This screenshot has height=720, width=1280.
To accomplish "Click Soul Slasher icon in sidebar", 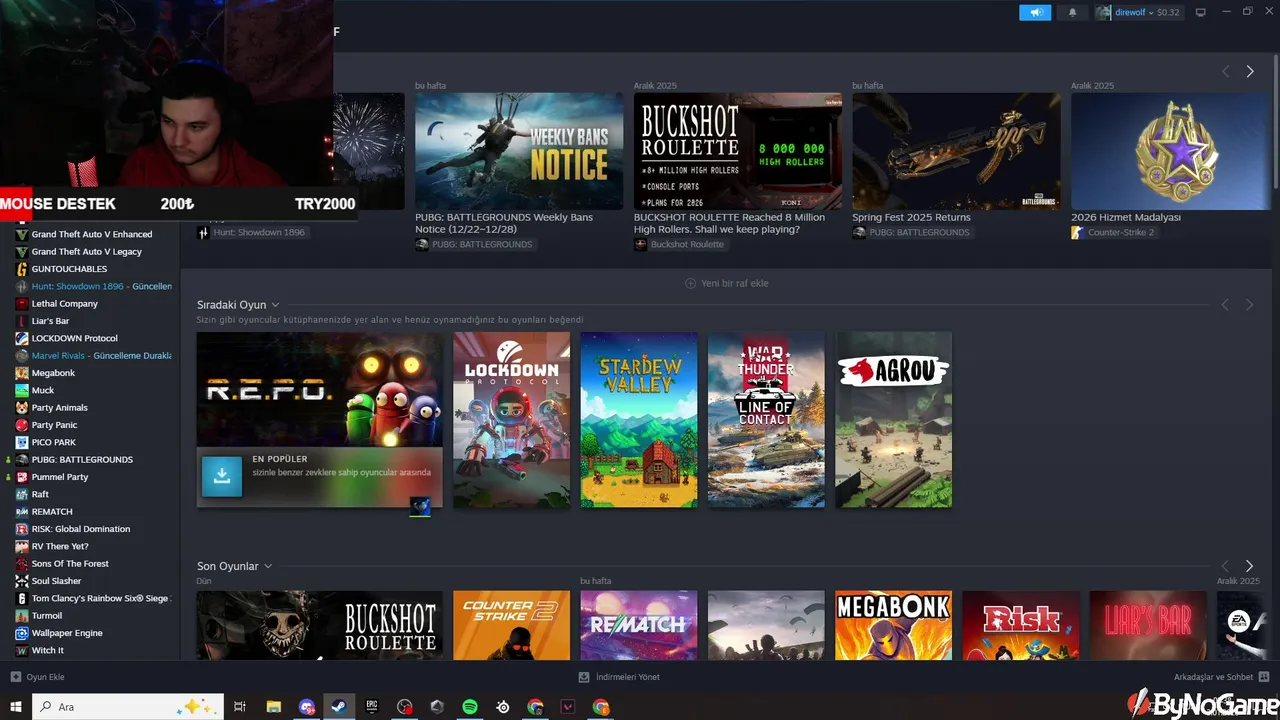I will pyautogui.click(x=22, y=581).
